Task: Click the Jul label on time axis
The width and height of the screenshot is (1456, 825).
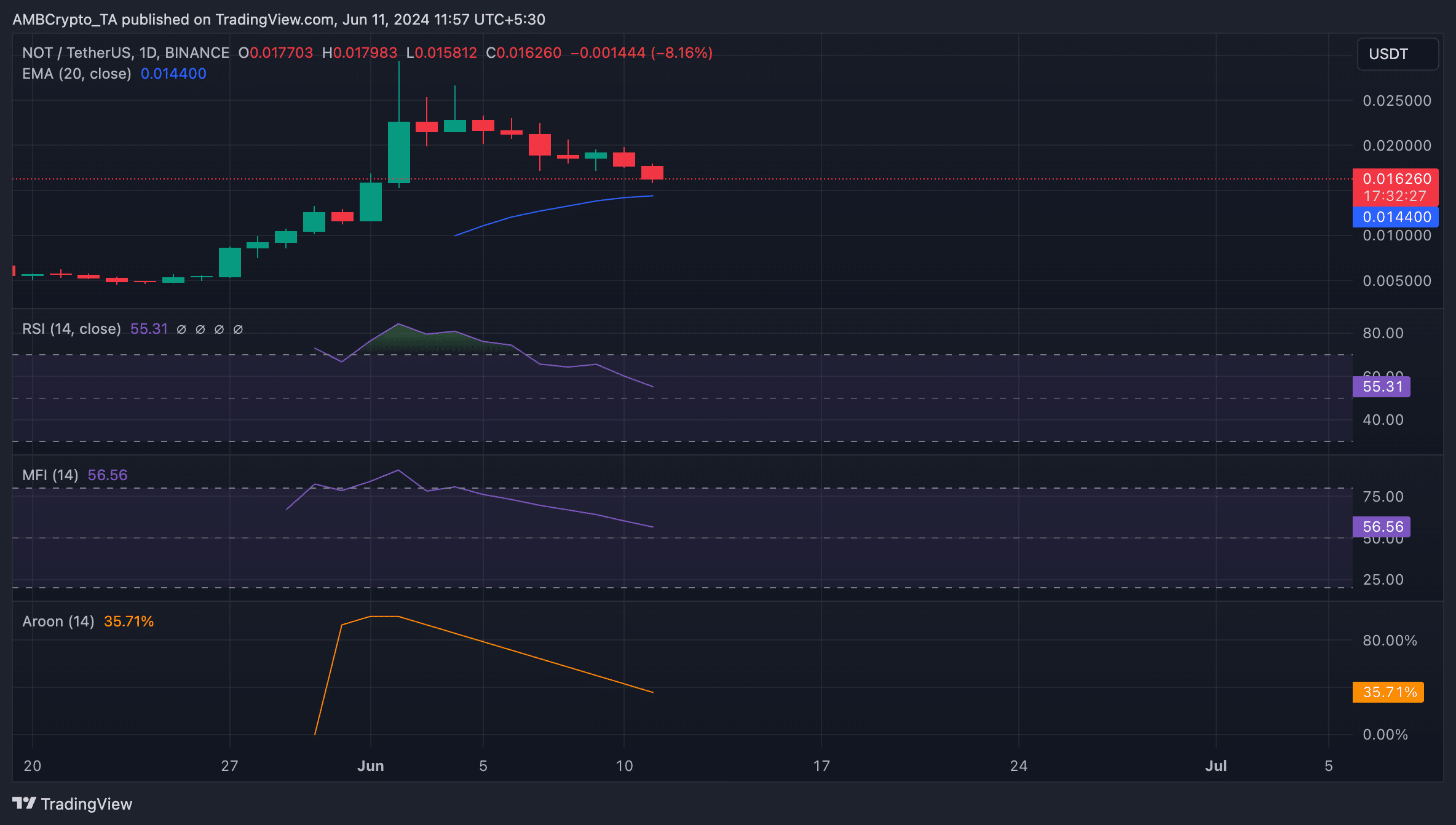Action: click(1216, 766)
